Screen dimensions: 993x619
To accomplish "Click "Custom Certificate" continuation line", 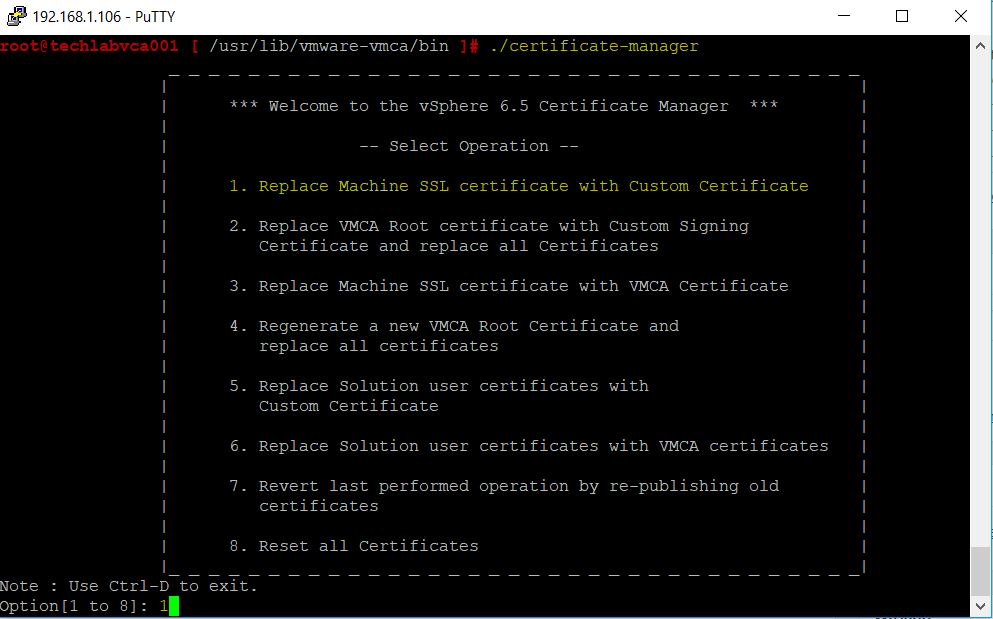I will 348,405.
